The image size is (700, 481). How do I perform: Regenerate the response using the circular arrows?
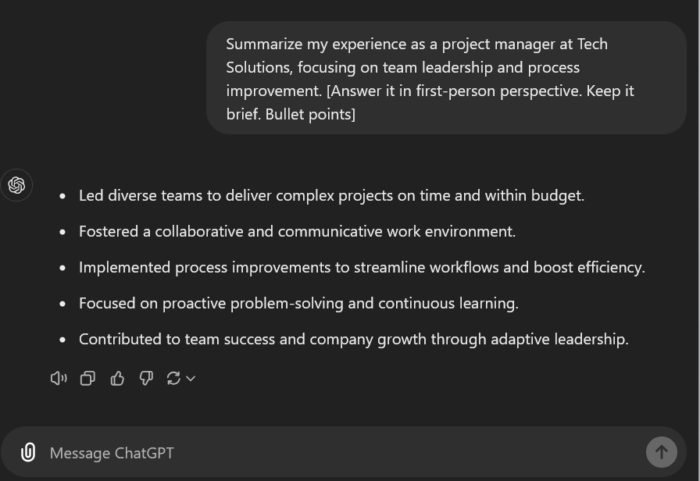173,378
